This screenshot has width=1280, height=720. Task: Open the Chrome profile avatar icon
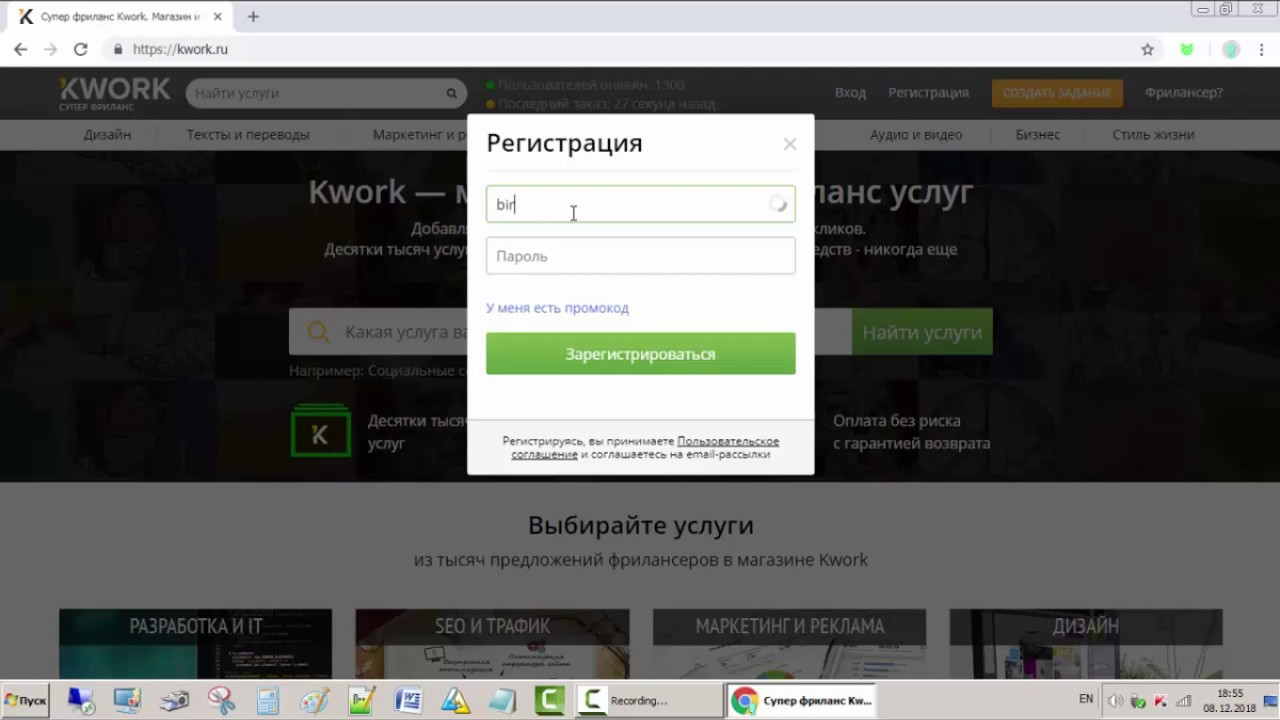tap(1231, 49)
